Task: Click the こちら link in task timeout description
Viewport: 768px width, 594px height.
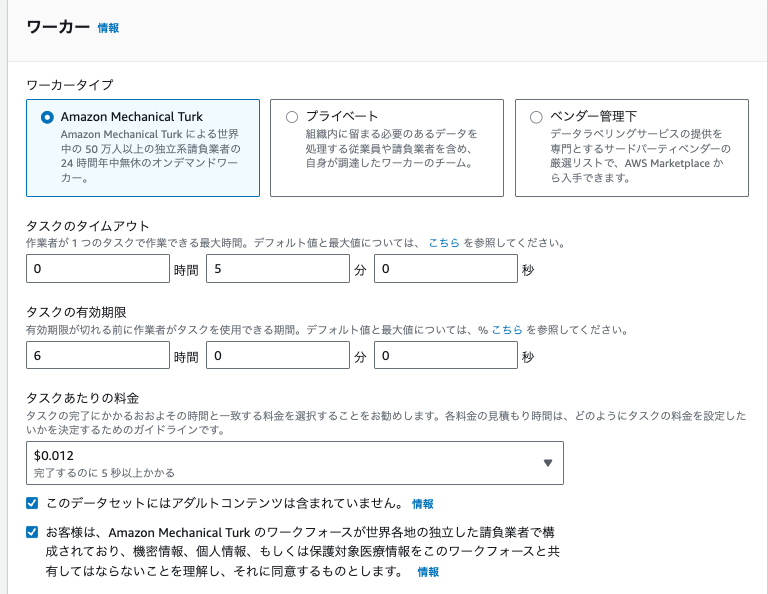Action: click(x=444, y=243)
